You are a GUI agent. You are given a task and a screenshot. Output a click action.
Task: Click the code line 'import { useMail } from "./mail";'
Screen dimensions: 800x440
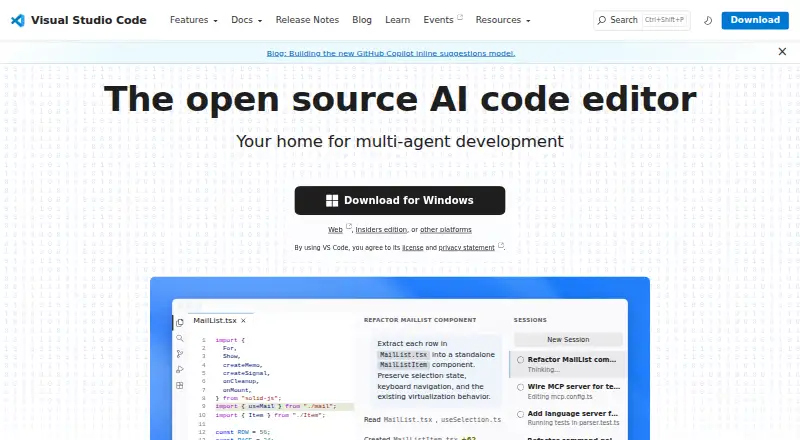click(x=276, y=406)
